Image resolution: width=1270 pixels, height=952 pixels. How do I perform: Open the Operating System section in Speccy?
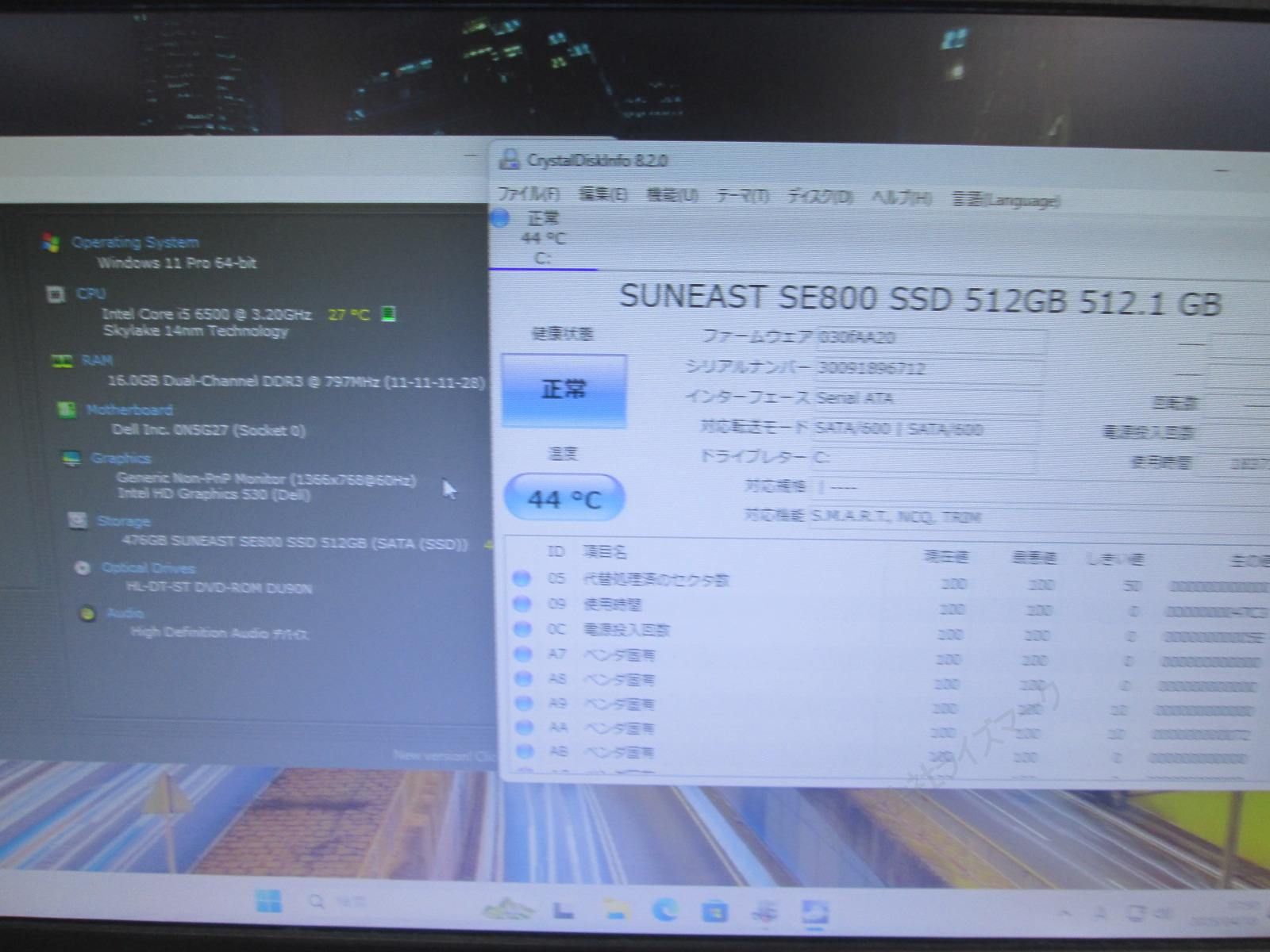(135, 242)
